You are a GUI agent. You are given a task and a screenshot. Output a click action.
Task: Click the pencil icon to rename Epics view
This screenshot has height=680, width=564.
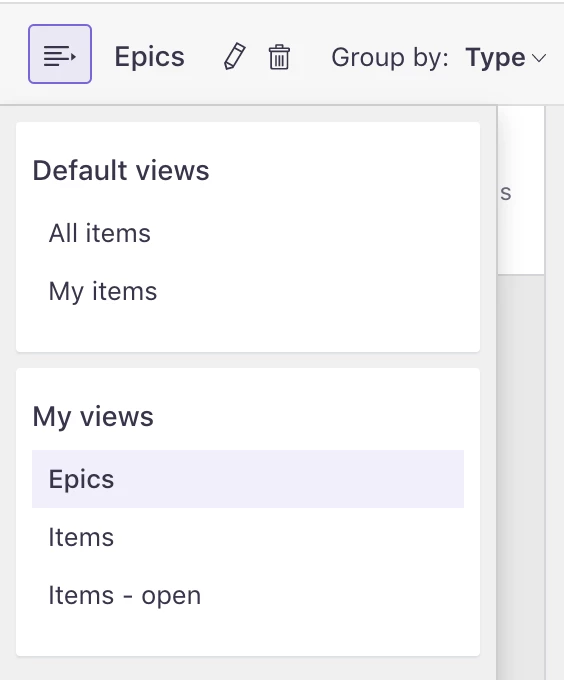click(x=235, y=56)
